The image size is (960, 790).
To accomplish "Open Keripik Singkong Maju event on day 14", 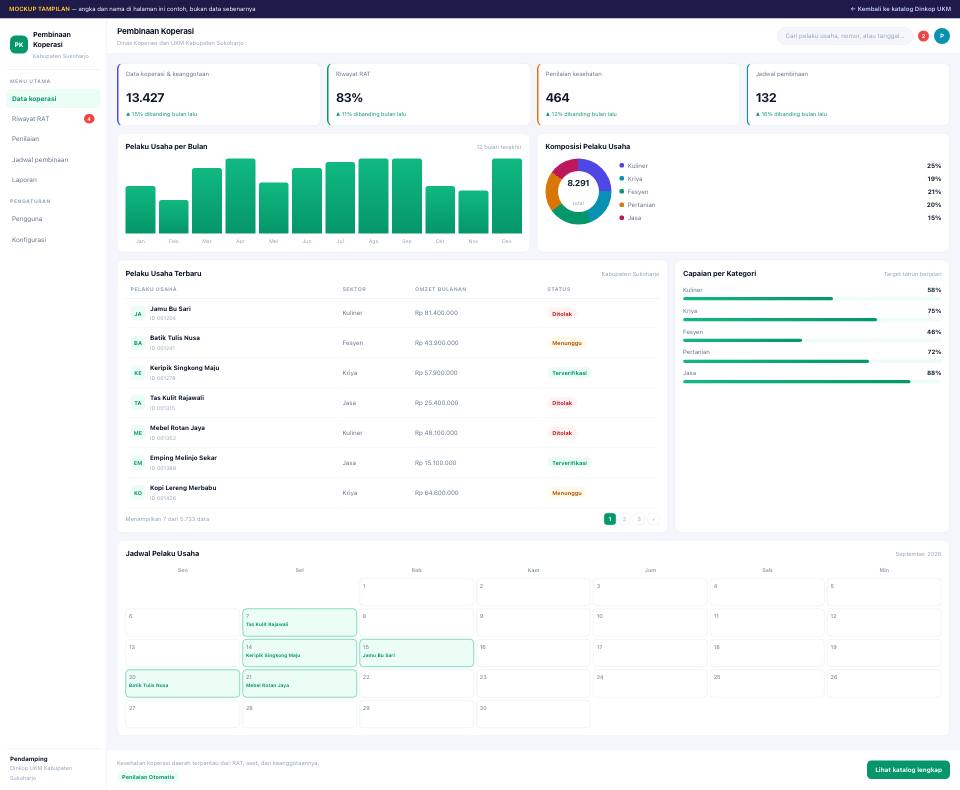I will [299, 653].
